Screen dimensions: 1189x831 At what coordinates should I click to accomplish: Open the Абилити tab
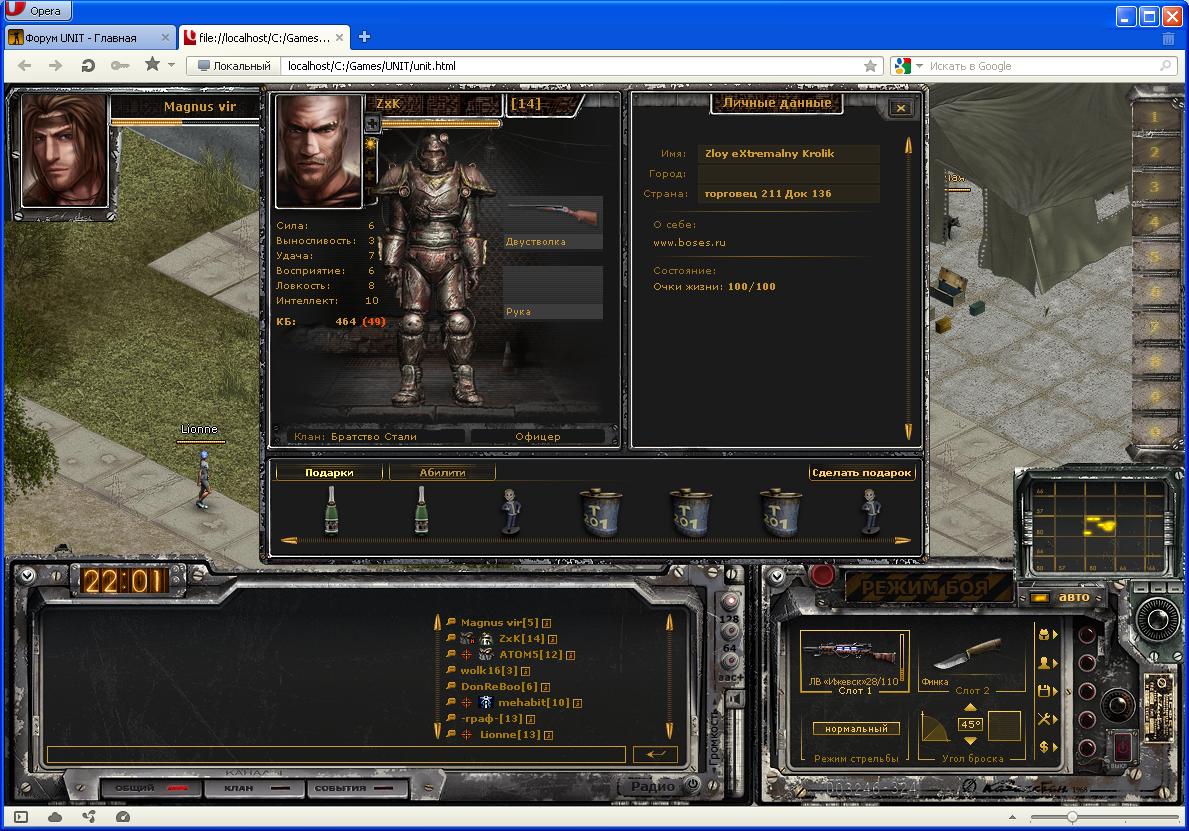pyautogui.click(x=442, y=472)
